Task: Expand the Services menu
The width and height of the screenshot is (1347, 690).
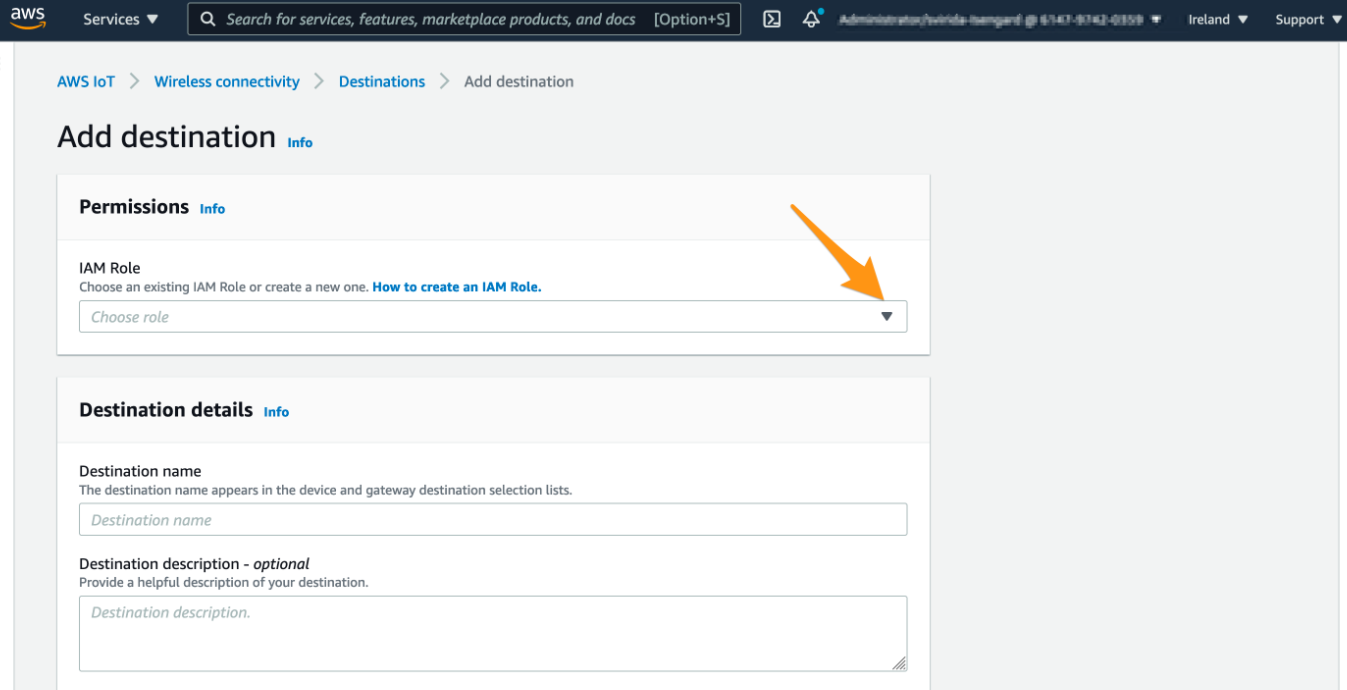Action: click(x=120, y=19)
